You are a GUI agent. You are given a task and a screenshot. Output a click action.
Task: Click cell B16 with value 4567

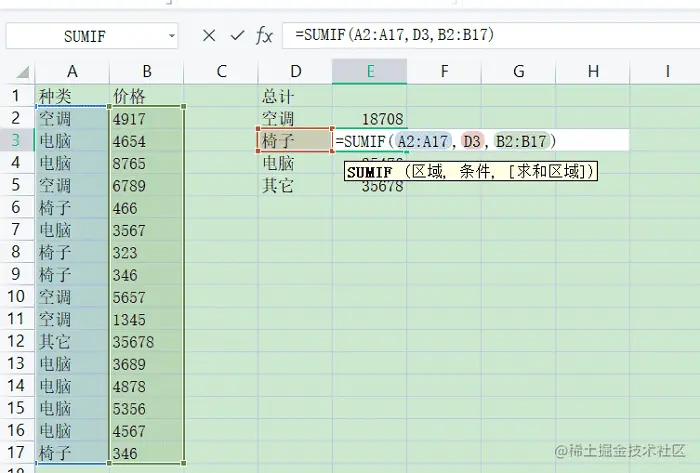146,431
